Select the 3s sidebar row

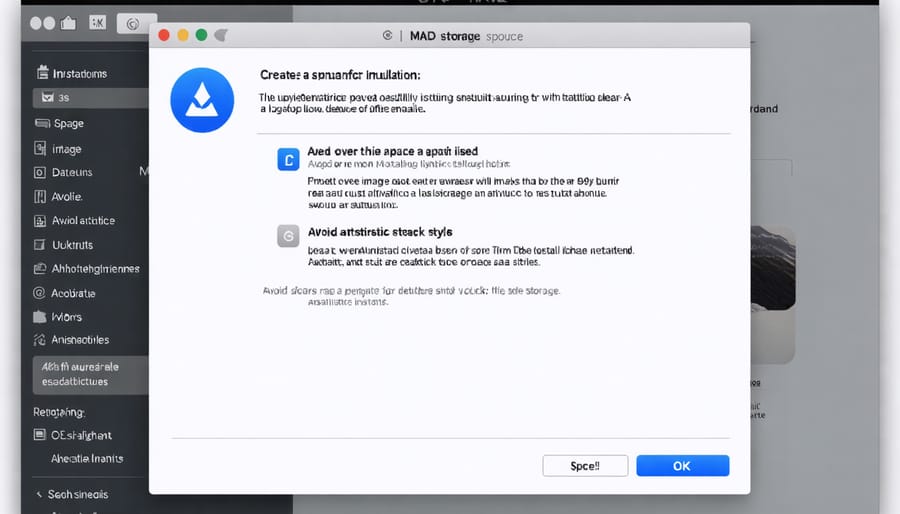(90, 98)
